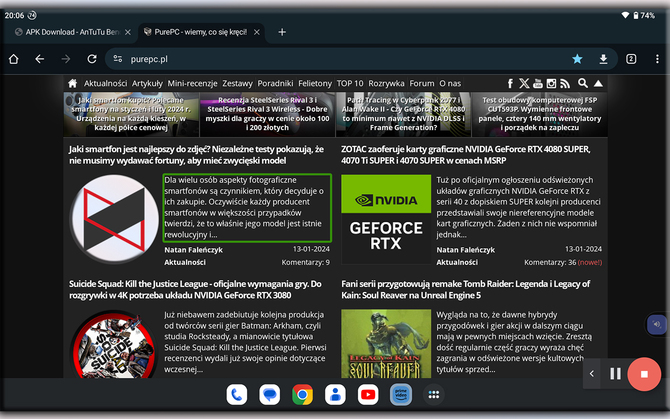670x419 pixels.
Task: Click the NVIDIA GeForce RTX thumbnail
Action: [386, 219]
